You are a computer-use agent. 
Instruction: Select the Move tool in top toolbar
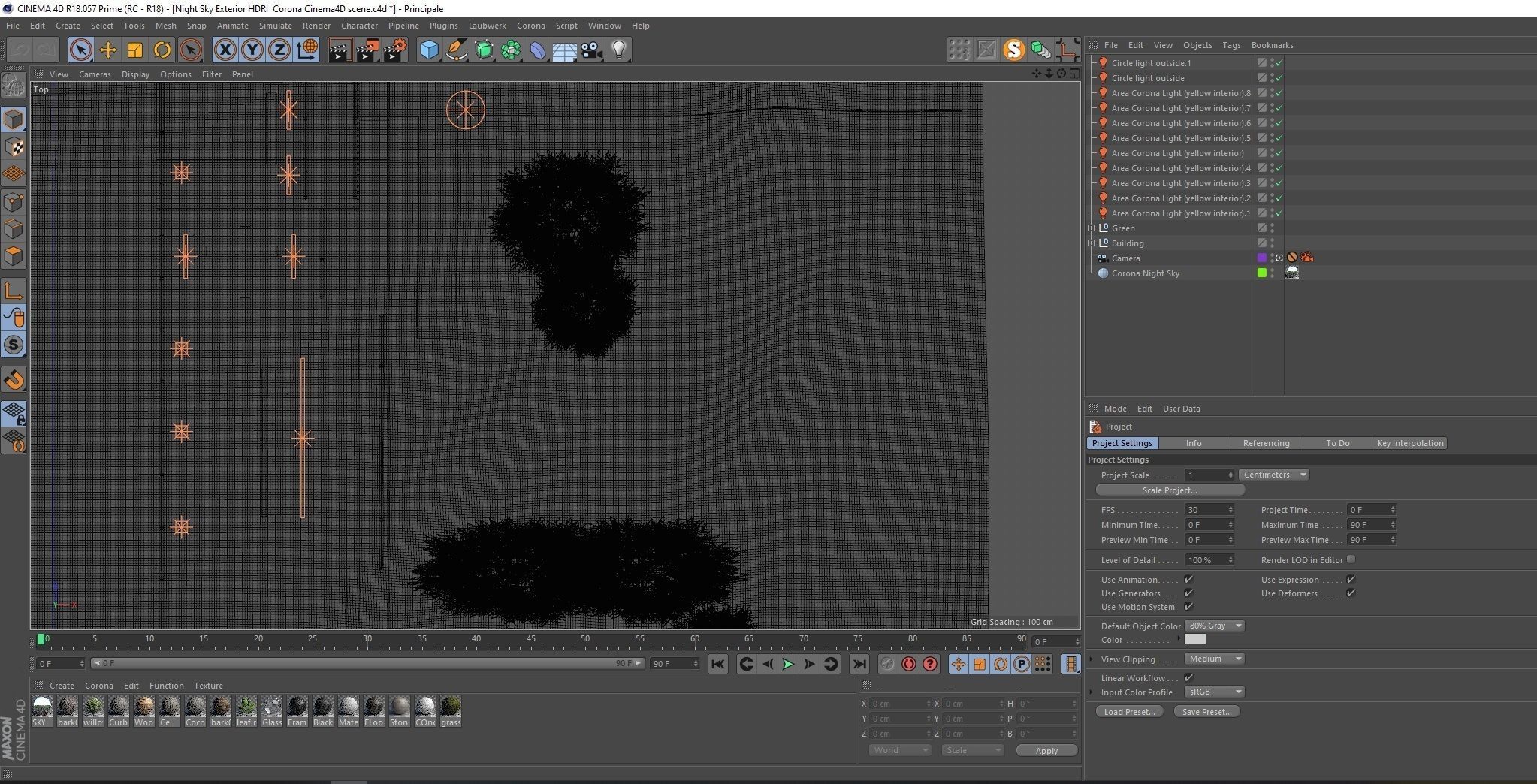pyautogui.click(x=108, y=50)
